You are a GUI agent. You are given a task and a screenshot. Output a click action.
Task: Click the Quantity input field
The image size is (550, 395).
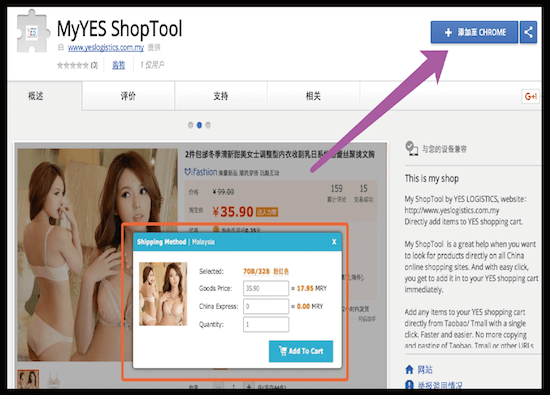(x=266, y=324)
